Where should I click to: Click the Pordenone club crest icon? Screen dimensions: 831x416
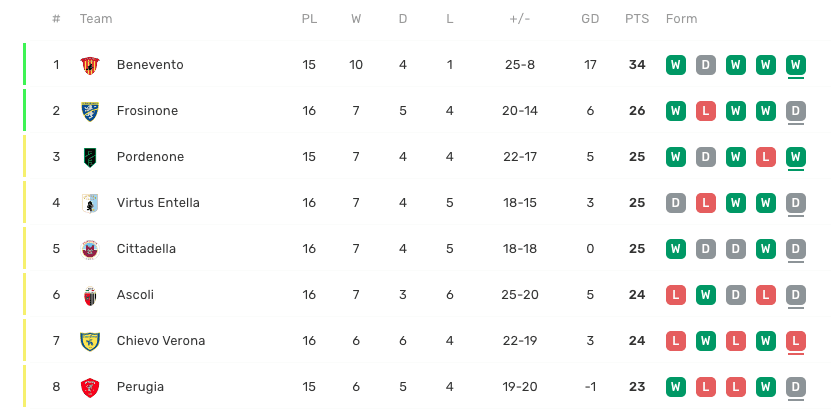pos(90,157)
